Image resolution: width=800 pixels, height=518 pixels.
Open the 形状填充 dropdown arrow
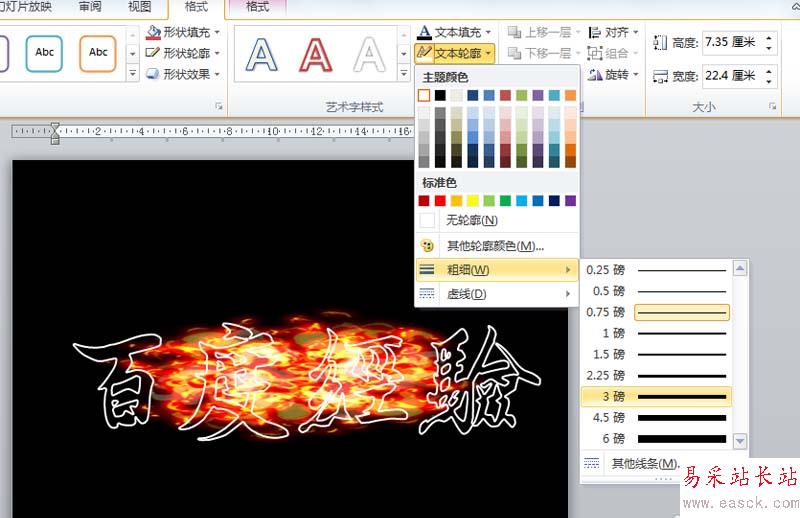tap(217, 32)
